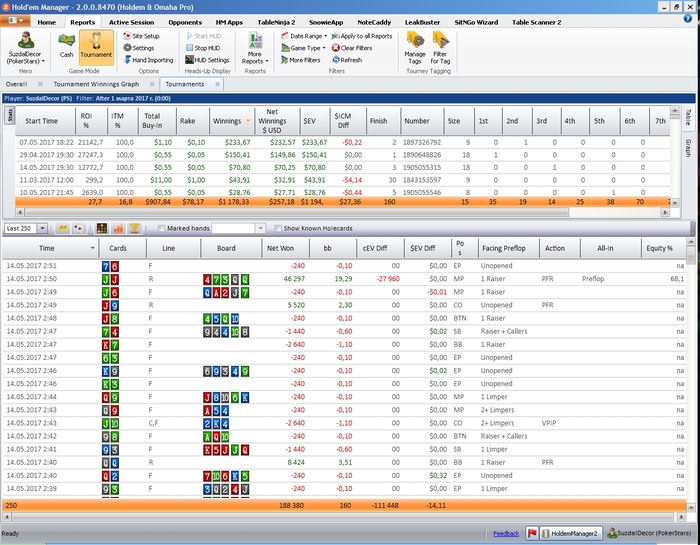Click Hand Importing option
Screen dimensions: 700x545
(148, 60)
